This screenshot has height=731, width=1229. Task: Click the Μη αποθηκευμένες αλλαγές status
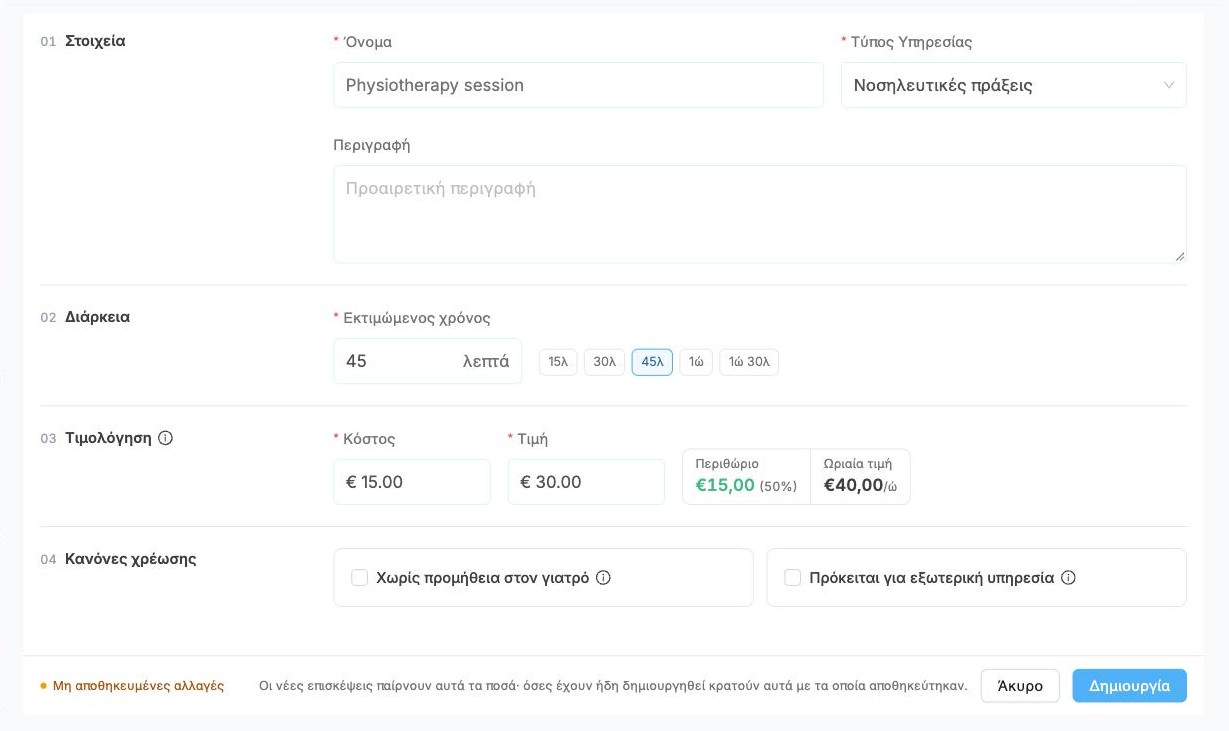[132, 686]
